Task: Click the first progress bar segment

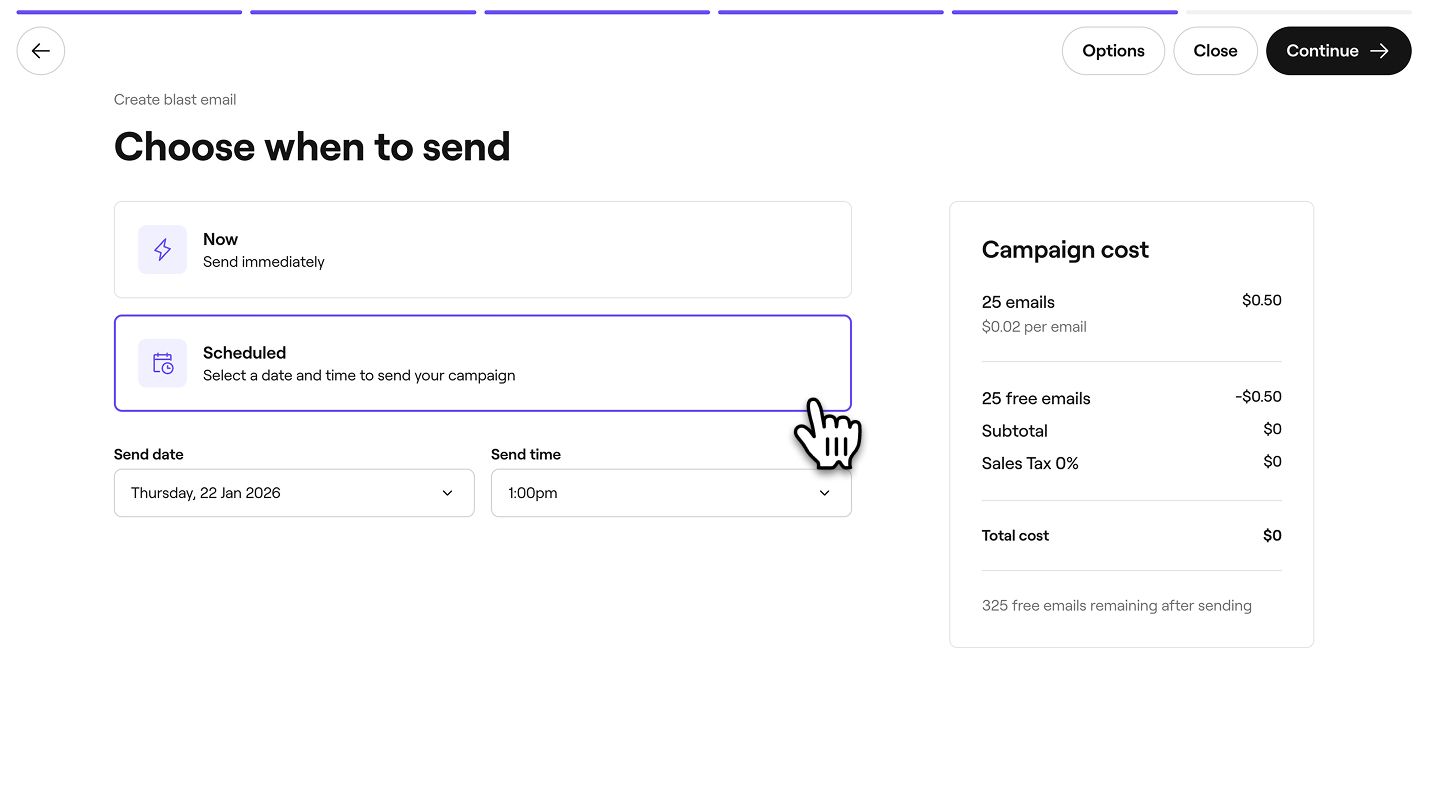Action: [129, 12]
